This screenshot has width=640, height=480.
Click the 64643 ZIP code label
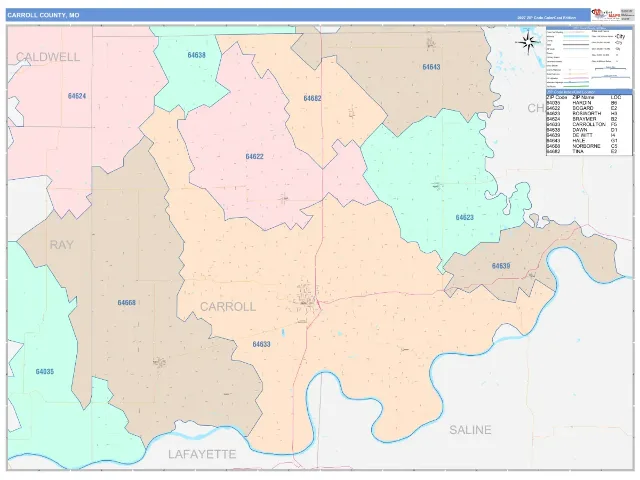click(431, 67)
